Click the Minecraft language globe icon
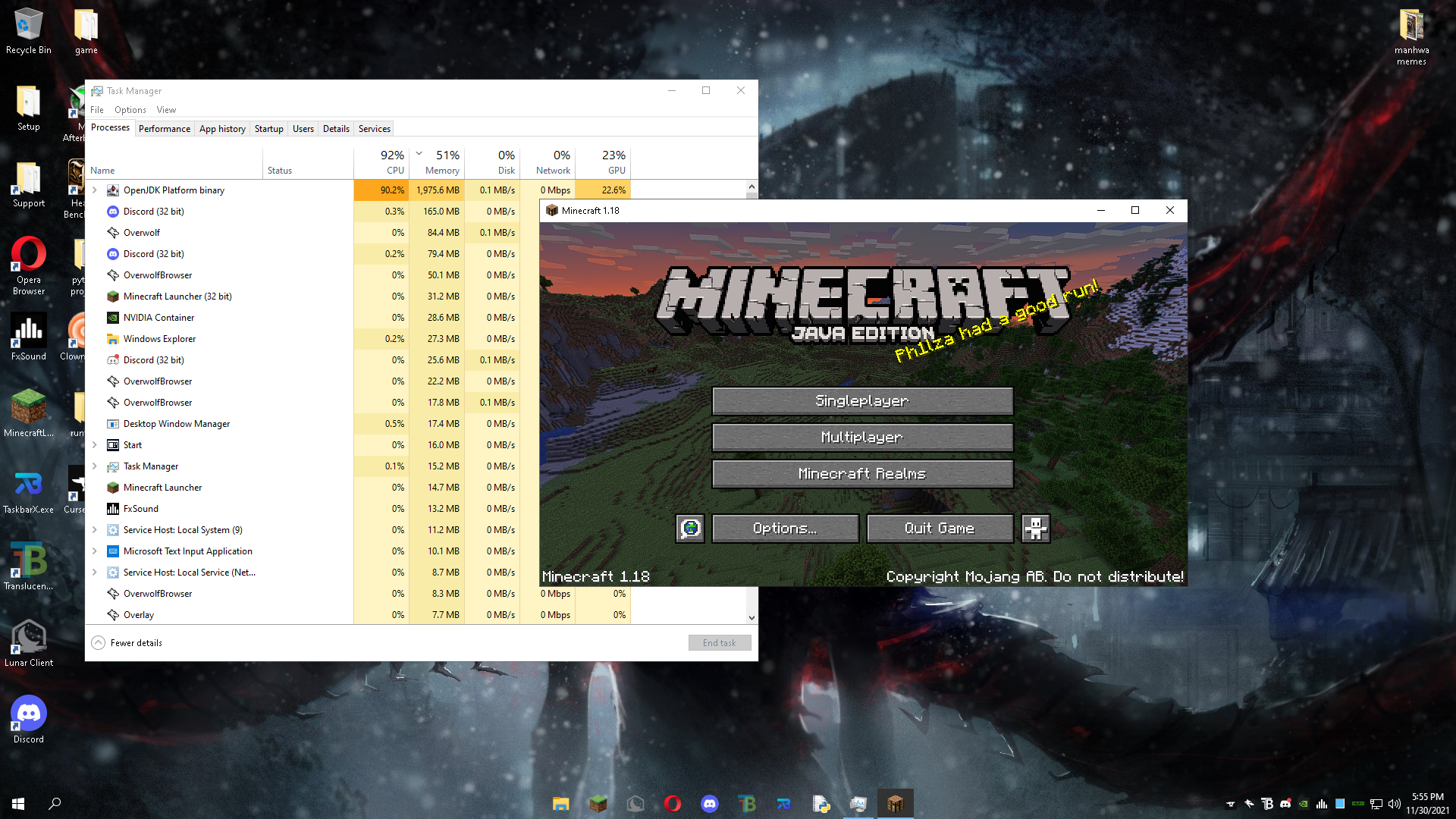This screenshot has height=819, width=1456. [690, 529]
